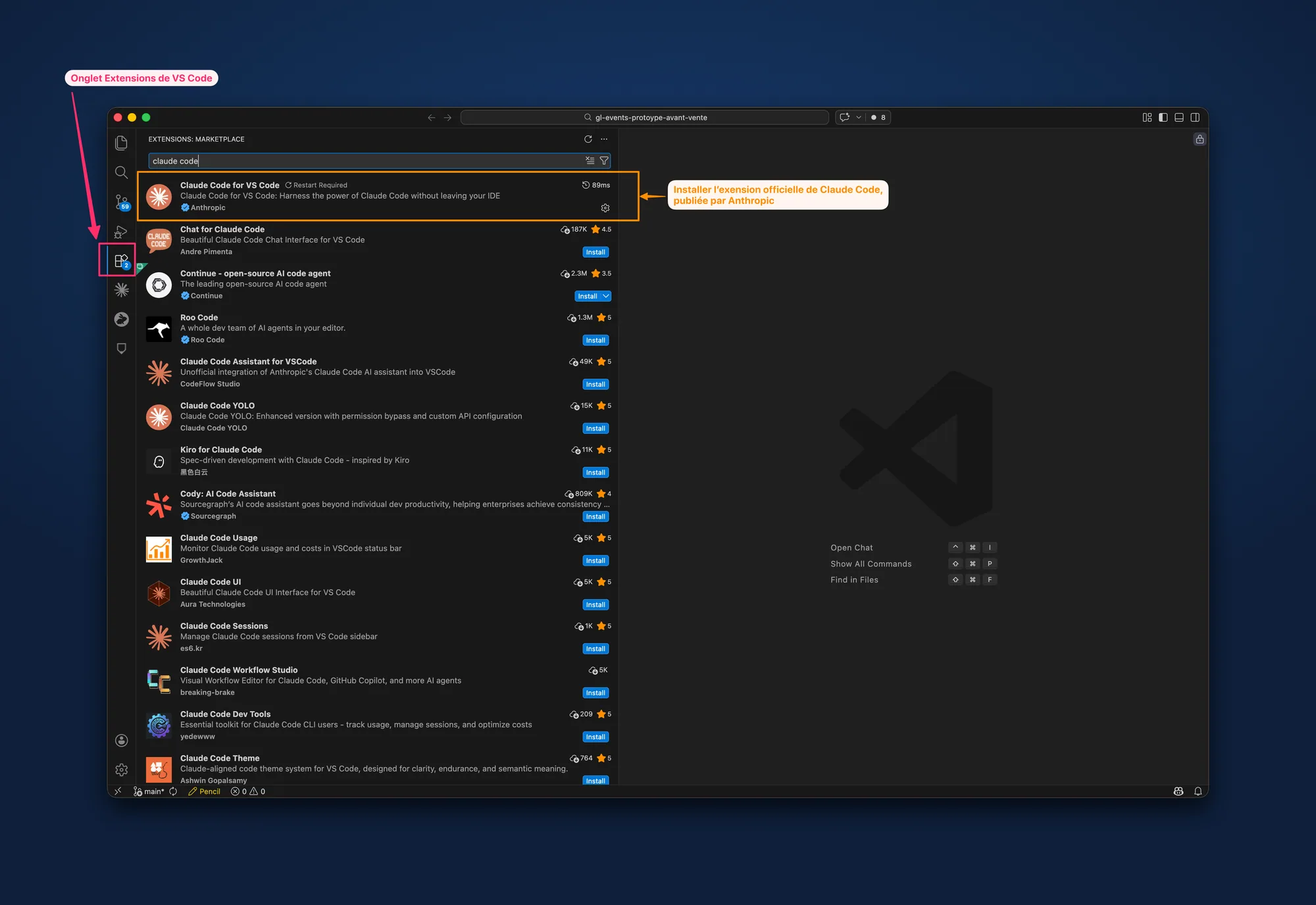1316x905 pixels.
Task: Go forward with the navigation arrow
Action: [447, 118]
